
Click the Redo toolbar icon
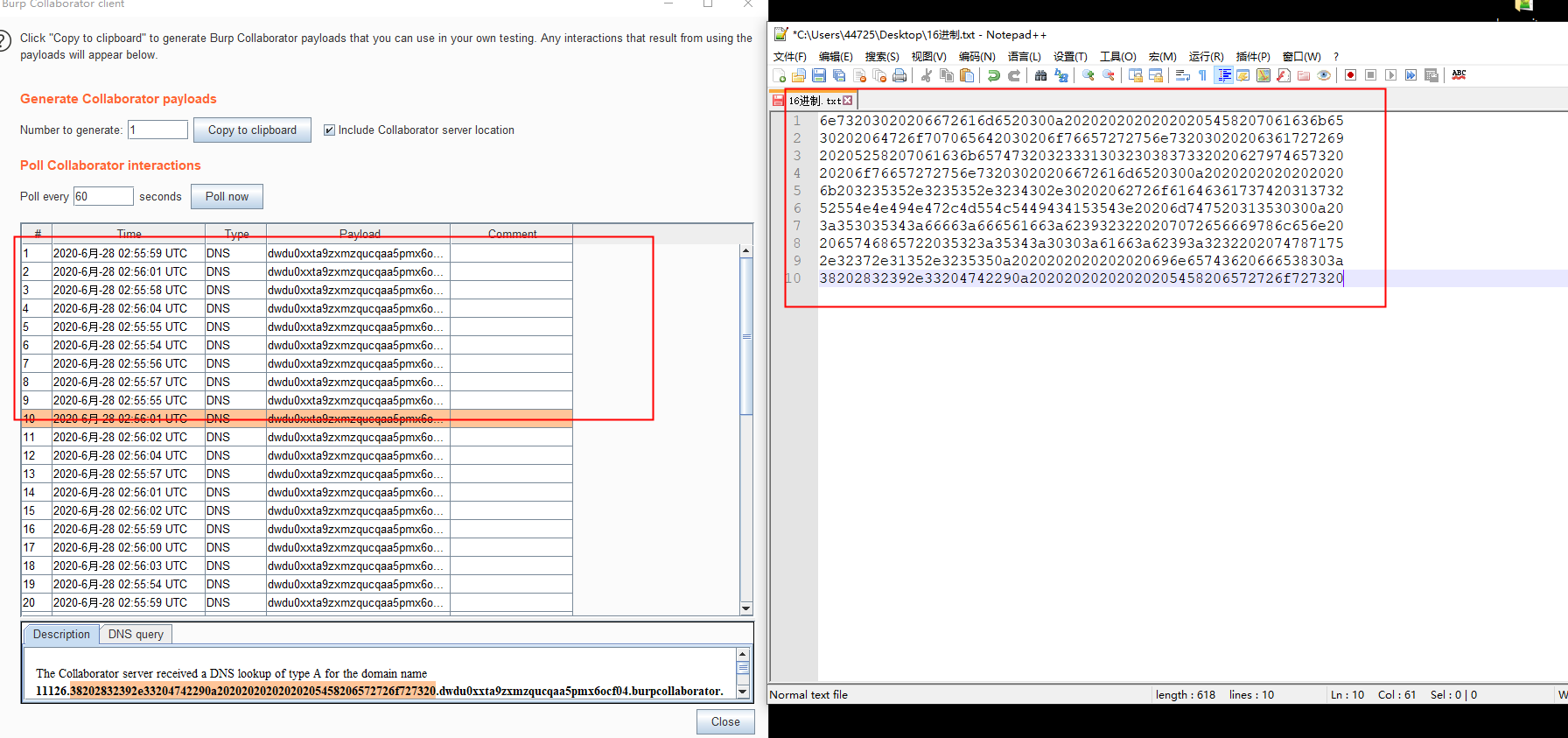coord(1014,75)
